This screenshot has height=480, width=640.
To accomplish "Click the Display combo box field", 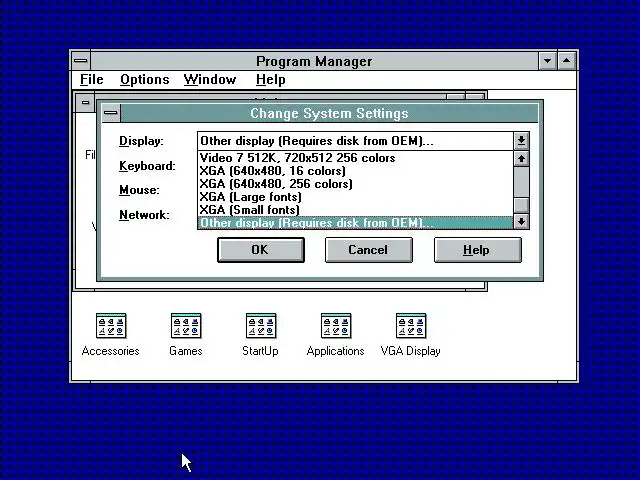I will coord(356,141).
